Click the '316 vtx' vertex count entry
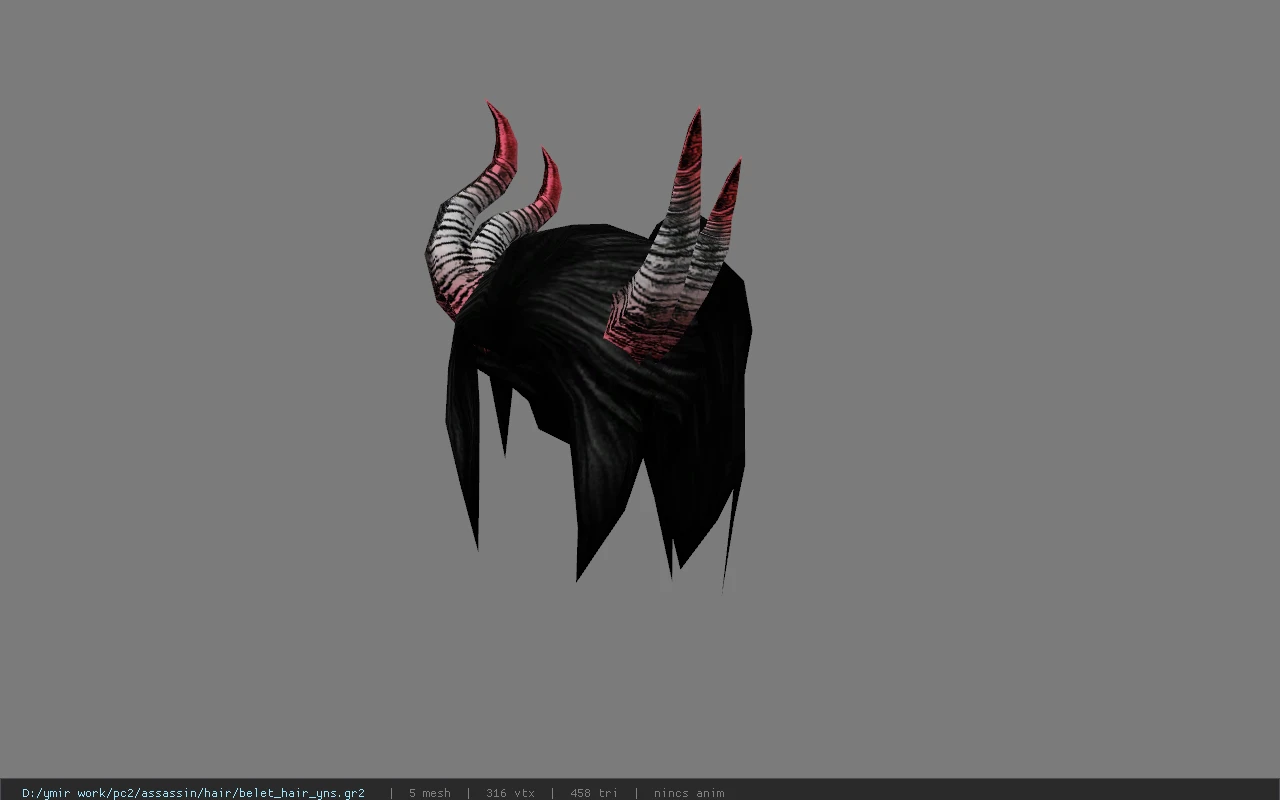 point(510,793)
